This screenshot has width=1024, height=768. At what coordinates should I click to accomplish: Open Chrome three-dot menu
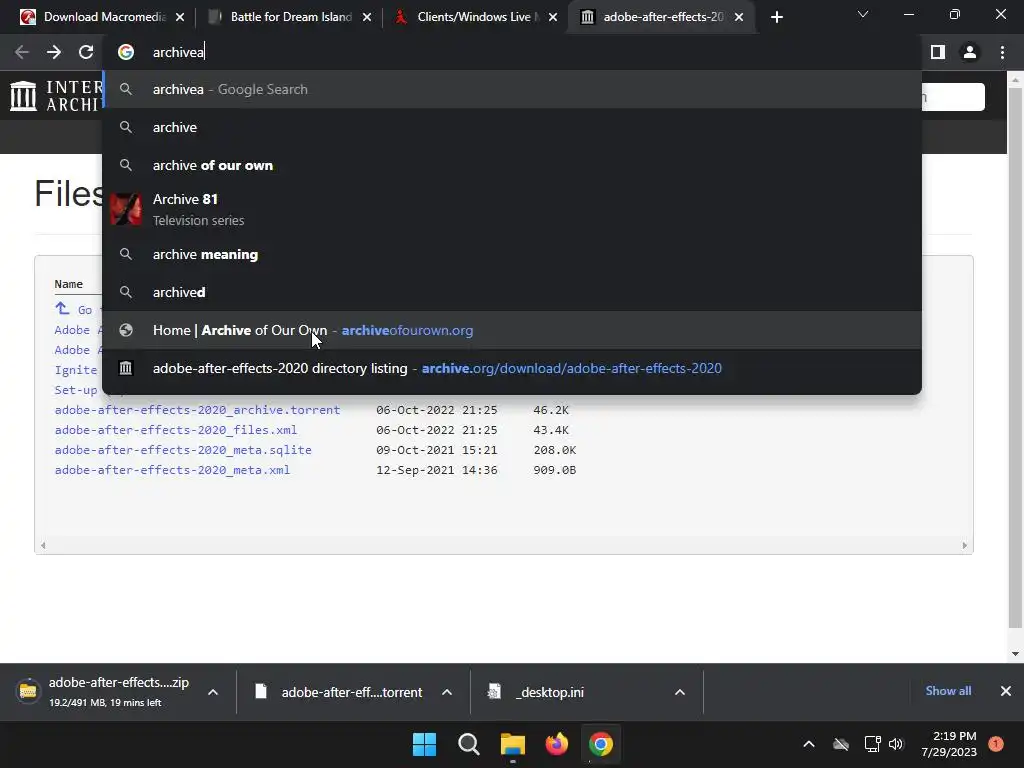coord(1002,52)
